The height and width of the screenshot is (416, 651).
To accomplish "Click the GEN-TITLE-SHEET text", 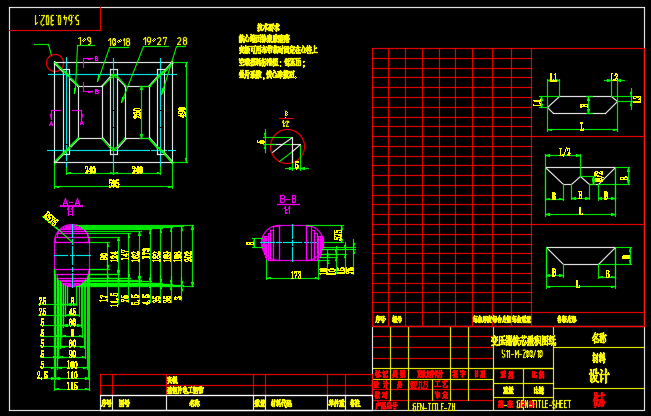I will pos(543,404).
